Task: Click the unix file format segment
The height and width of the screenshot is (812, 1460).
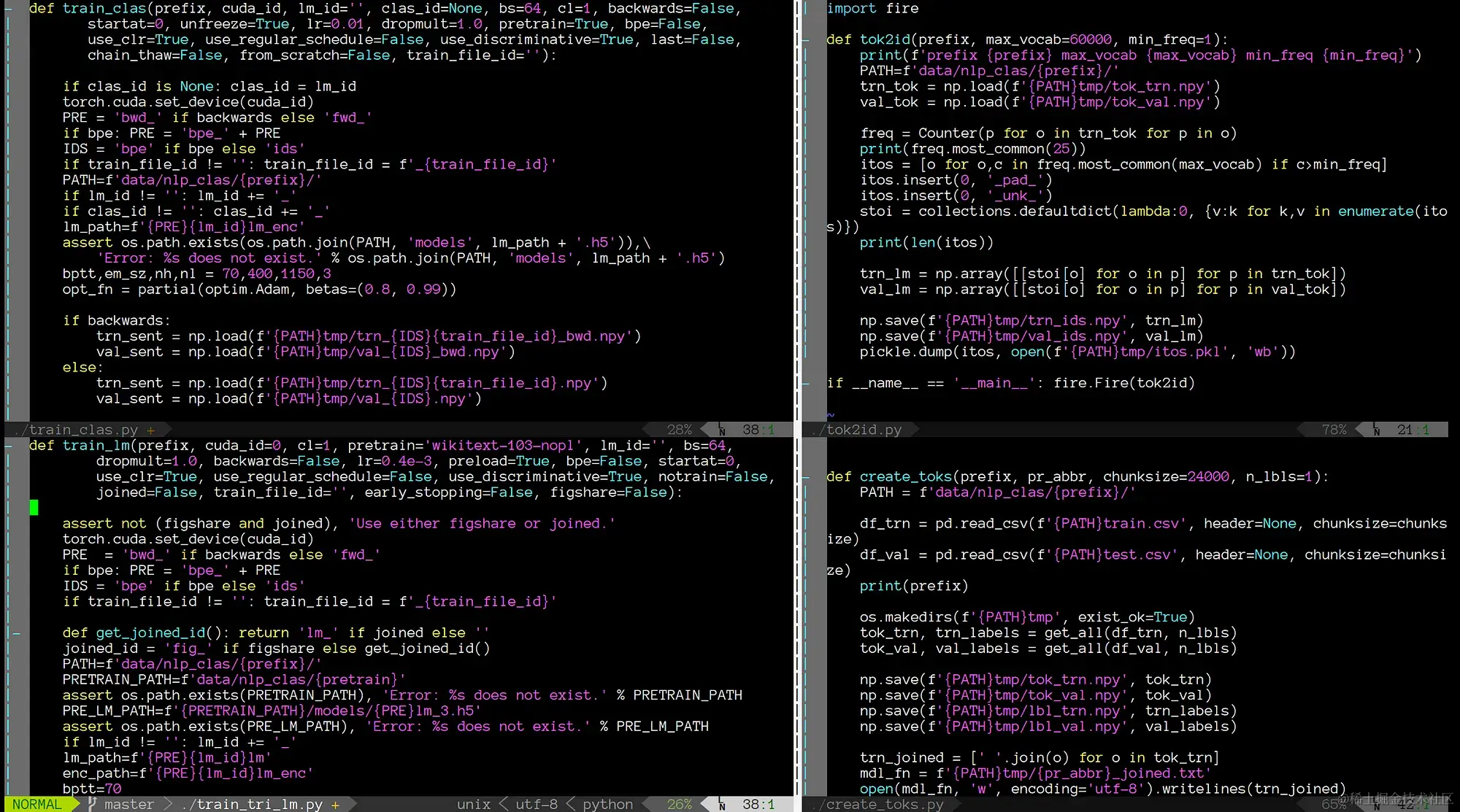Action: click(473, 804)
